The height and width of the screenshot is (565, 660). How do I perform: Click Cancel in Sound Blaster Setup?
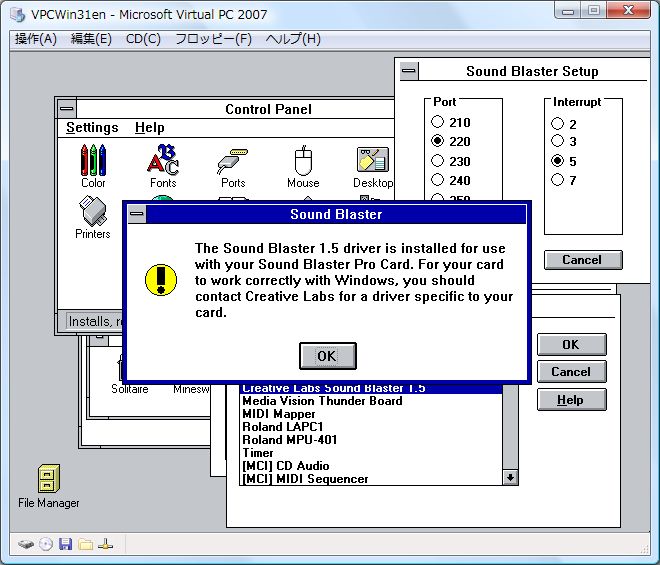click(583, 260)
